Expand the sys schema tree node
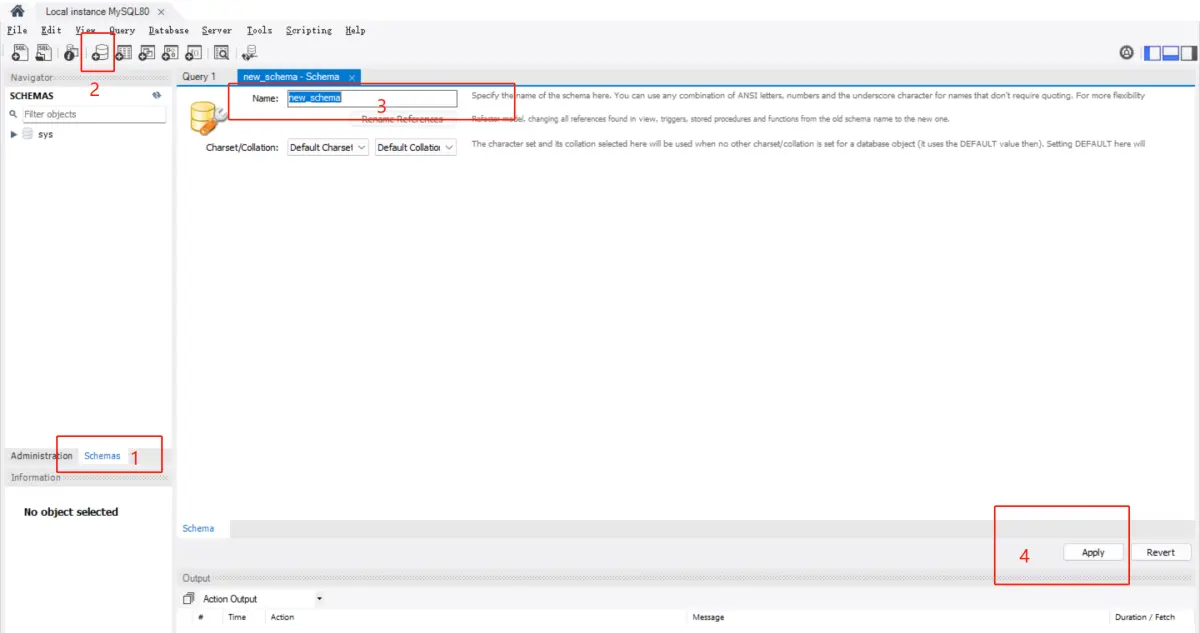 click(14, 134)
